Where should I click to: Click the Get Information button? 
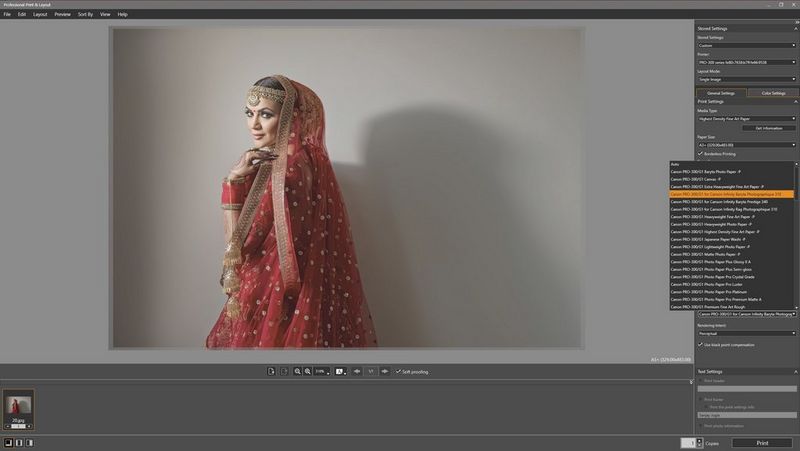769,128
